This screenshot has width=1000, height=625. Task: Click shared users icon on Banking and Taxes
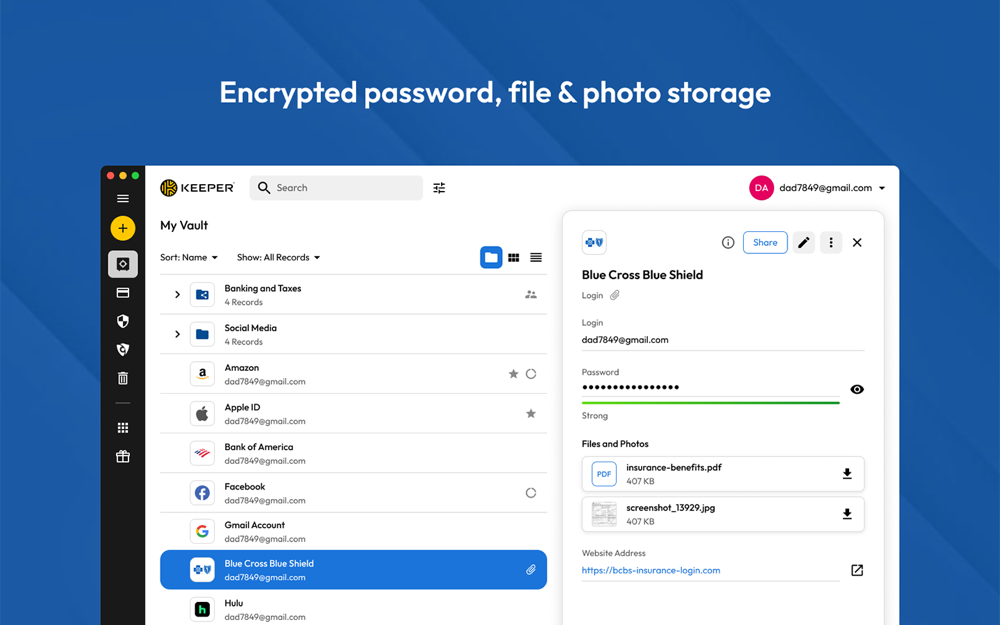click(x=531, y=295)
